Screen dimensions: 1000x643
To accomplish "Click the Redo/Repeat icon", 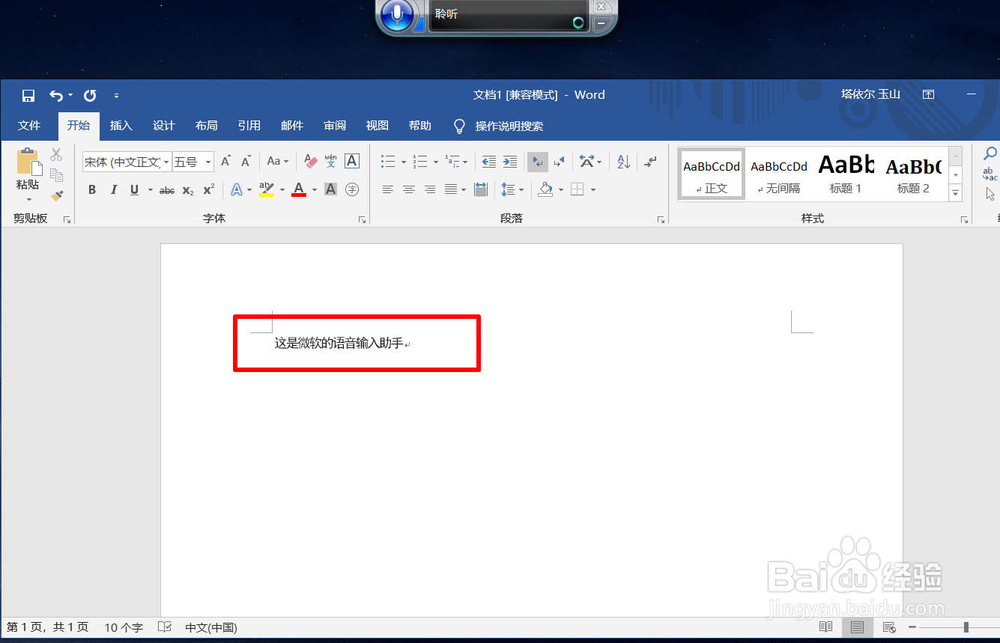I will coord(90,96).
